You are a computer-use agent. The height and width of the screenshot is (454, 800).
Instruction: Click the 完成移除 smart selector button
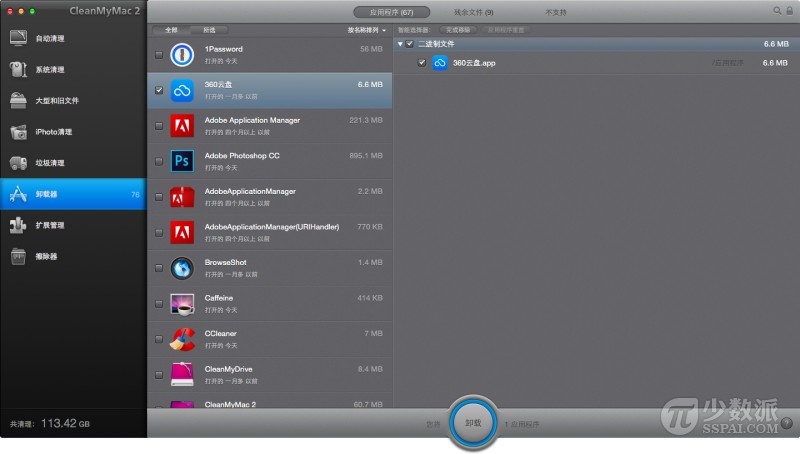tap(458, 30)
